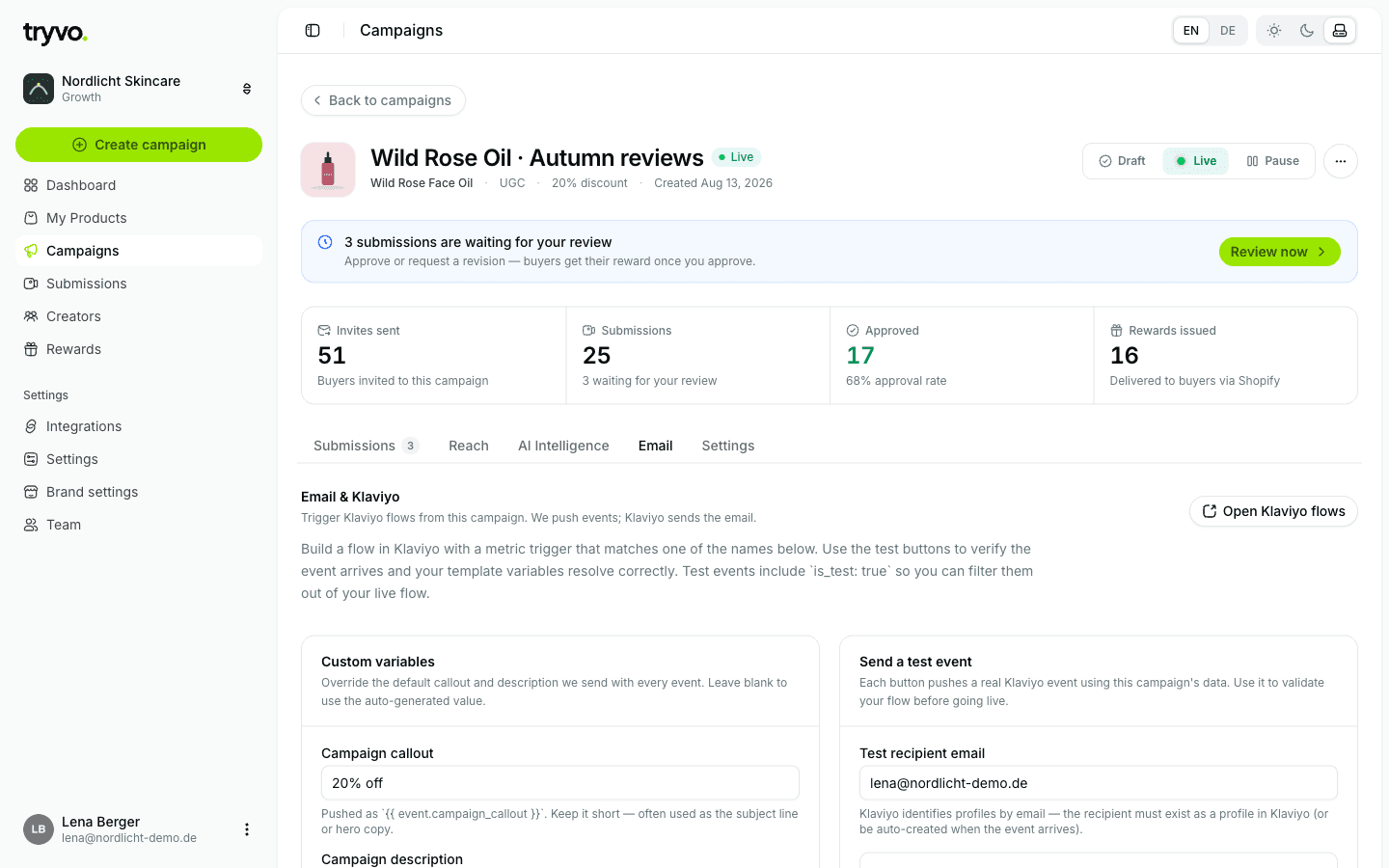The width and height of the screenshot is (1389, 868).
Task: Toggle the sidebar collapse icon
Action: (x=313, y=31)
